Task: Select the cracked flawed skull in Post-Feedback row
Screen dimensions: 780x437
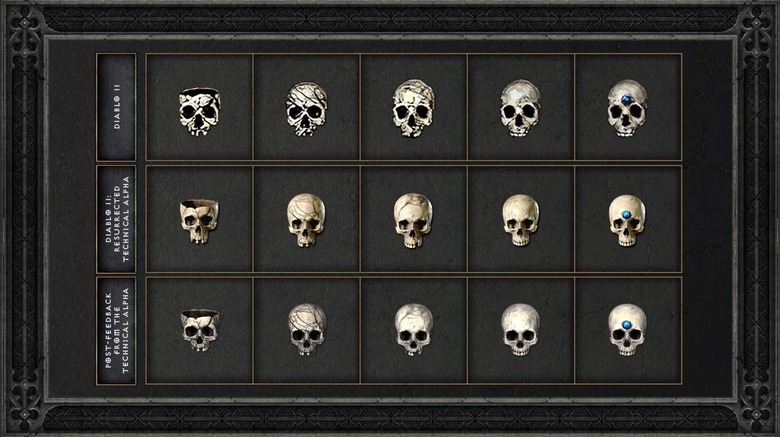Action: click(x=307, y=329)
